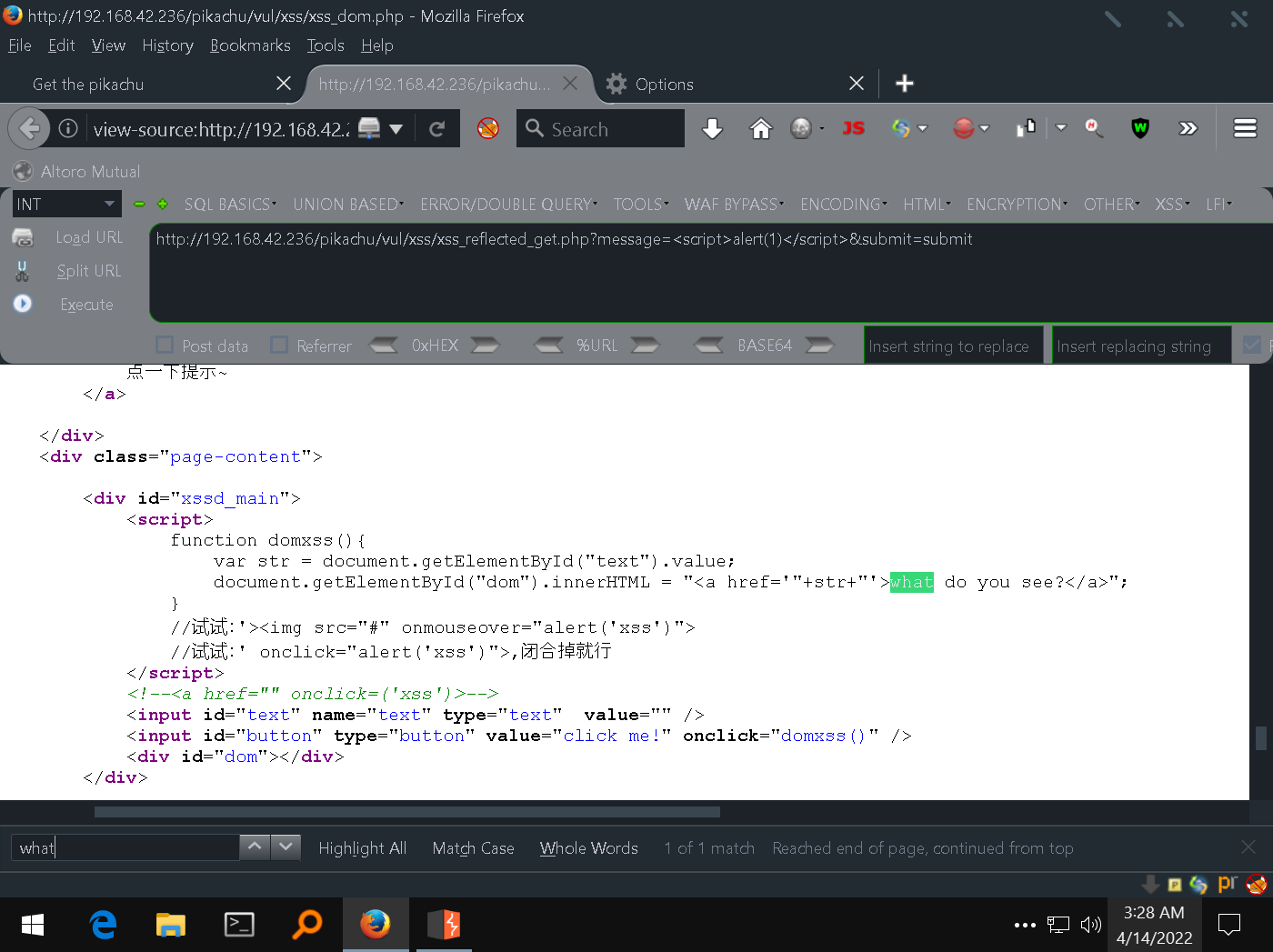The height and width of the screenshot is (952, 1273).
Task: Click the horizontal scrollbar thumb
Action: click(x=407, y=811)
